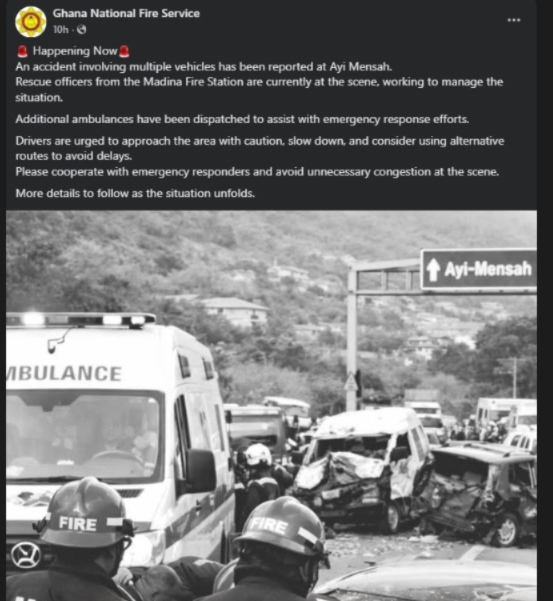Viewport: 553px width, 601px height.
Task: Click the More details to follow line
Action: coord(135,193)
